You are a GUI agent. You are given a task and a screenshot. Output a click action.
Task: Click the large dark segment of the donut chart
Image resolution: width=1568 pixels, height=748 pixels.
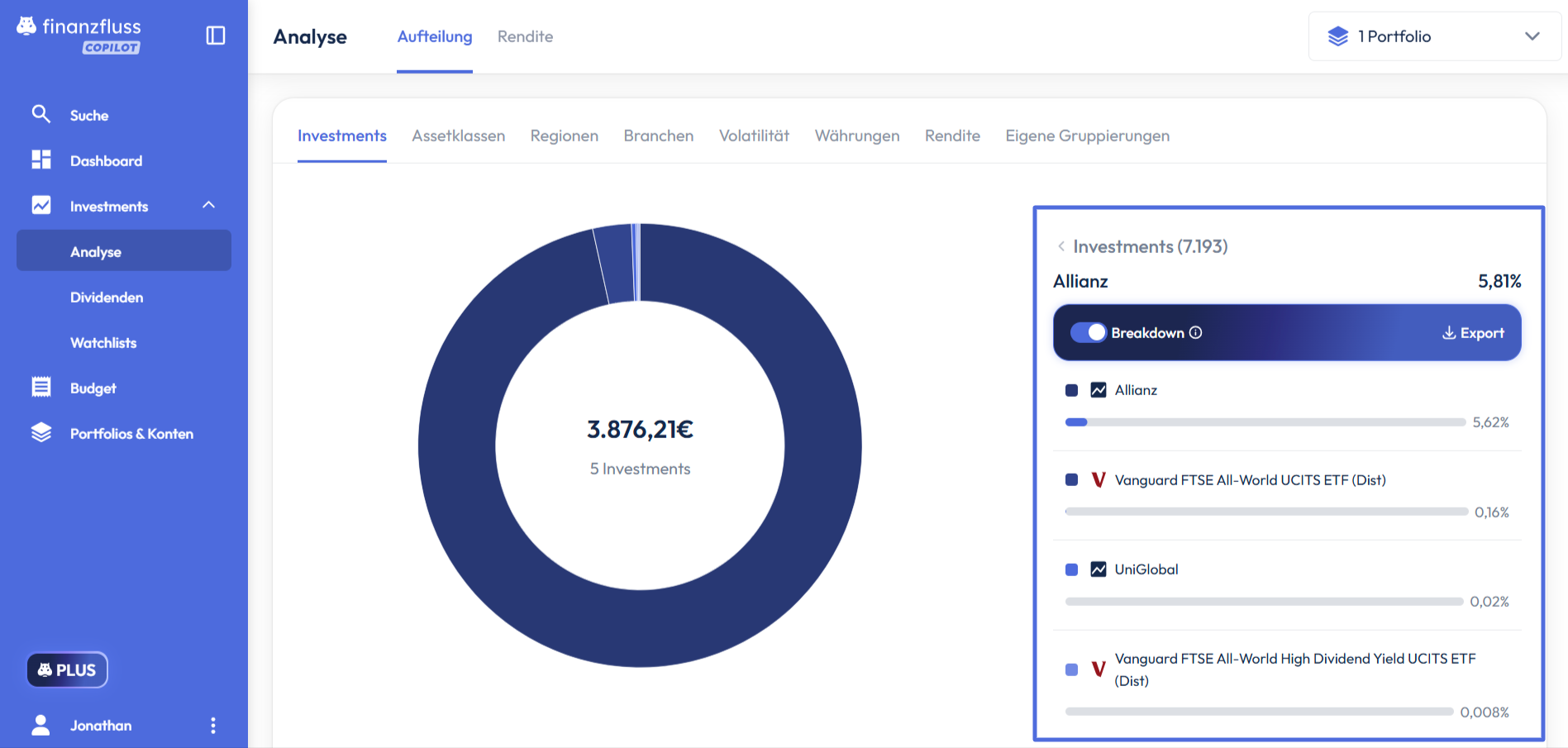coord(640,628)
